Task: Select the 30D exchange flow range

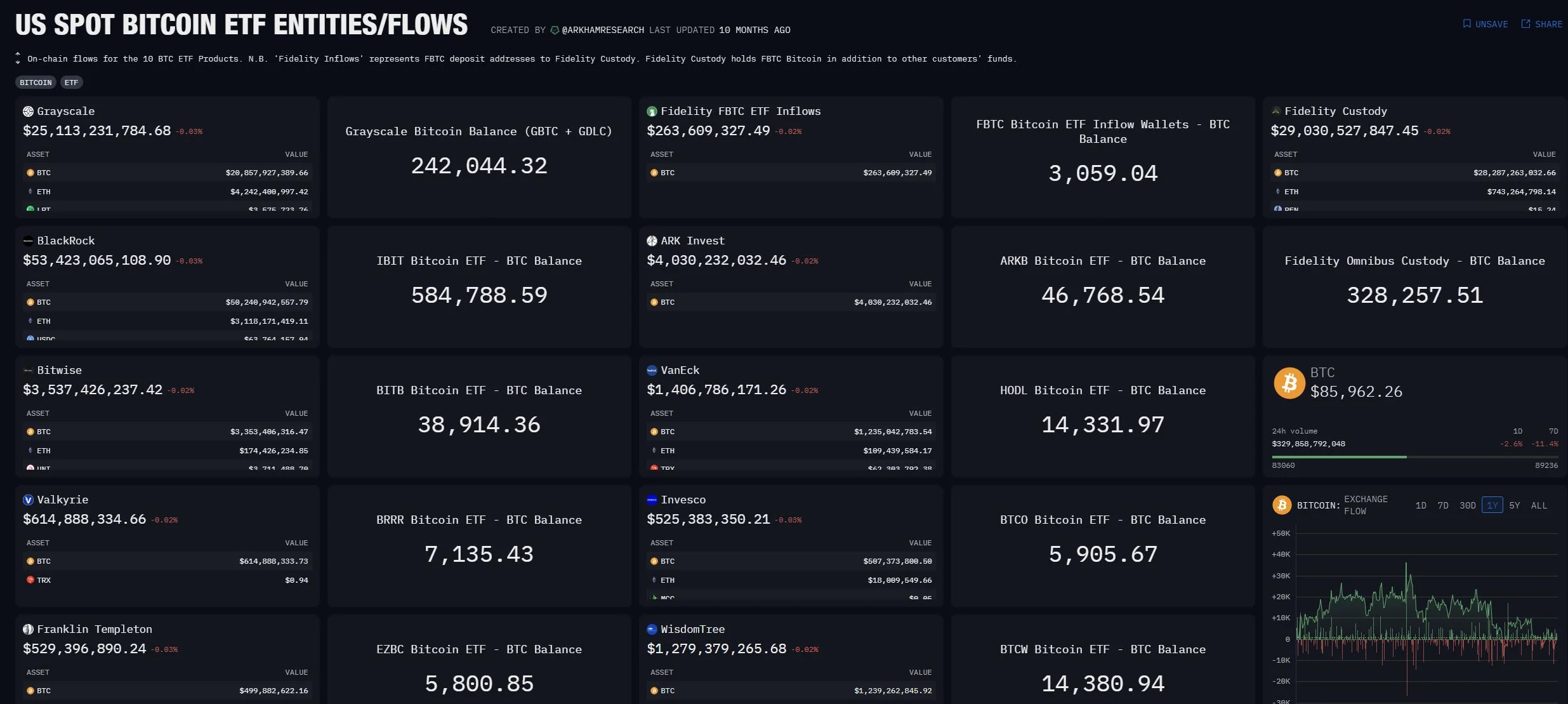Action: click(1467, 506)
